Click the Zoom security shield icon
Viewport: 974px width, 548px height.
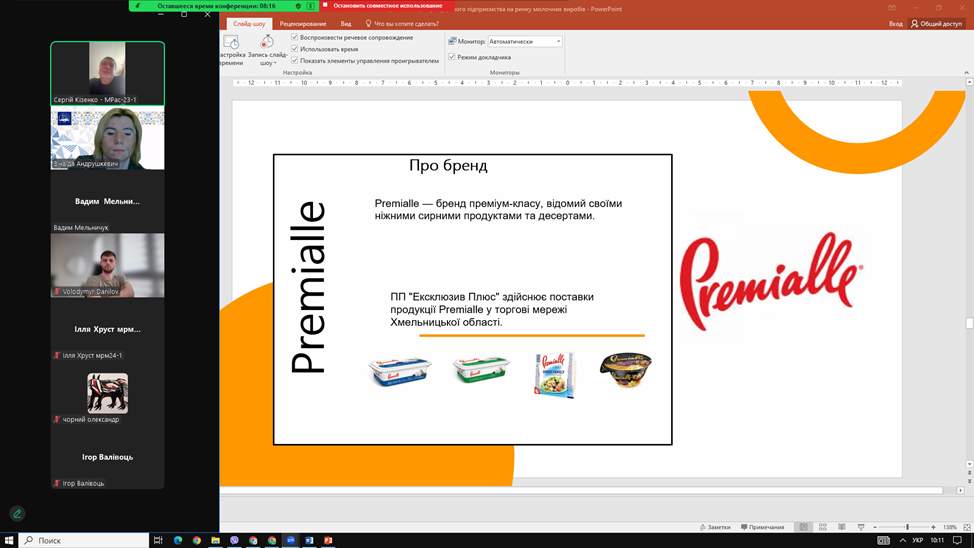point(298,6)
